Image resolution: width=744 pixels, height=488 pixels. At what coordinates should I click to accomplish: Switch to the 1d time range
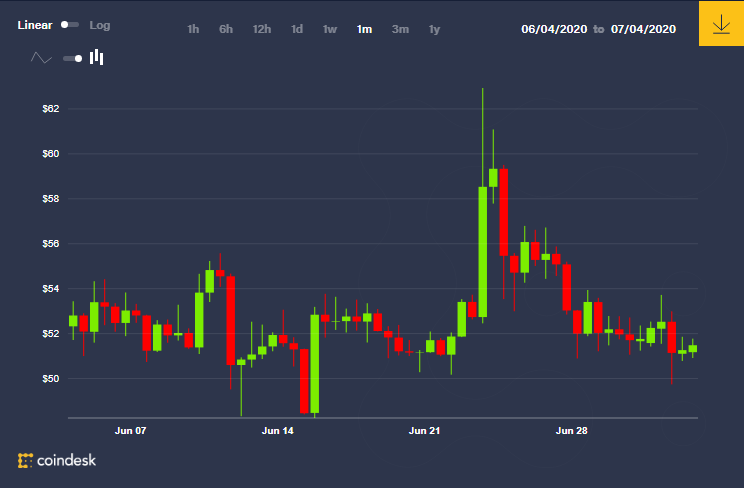297,29
